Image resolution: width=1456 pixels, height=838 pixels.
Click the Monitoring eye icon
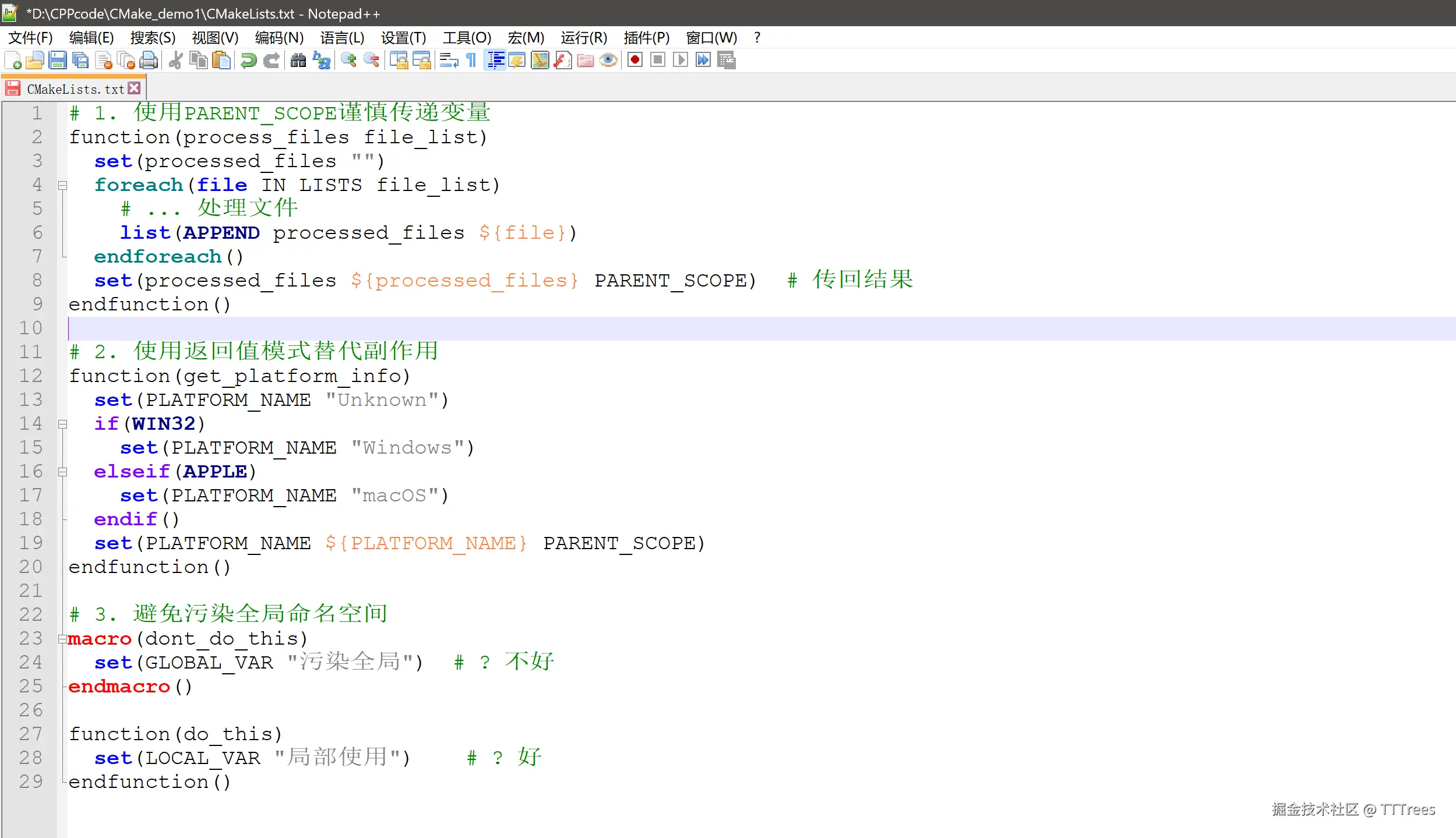coord(608,61)
